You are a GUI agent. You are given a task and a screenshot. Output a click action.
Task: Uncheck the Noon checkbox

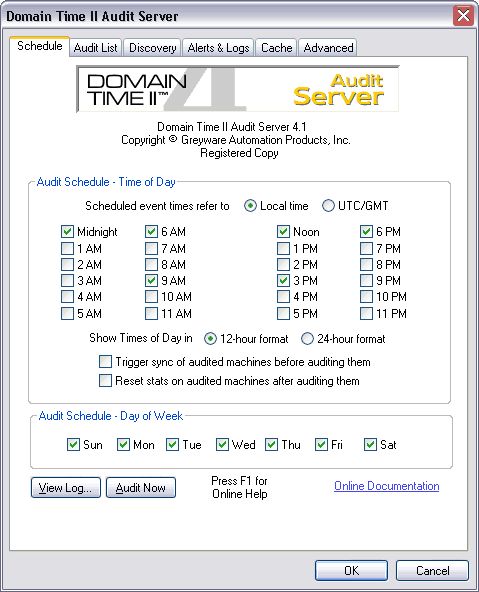[x=283, y=231]
